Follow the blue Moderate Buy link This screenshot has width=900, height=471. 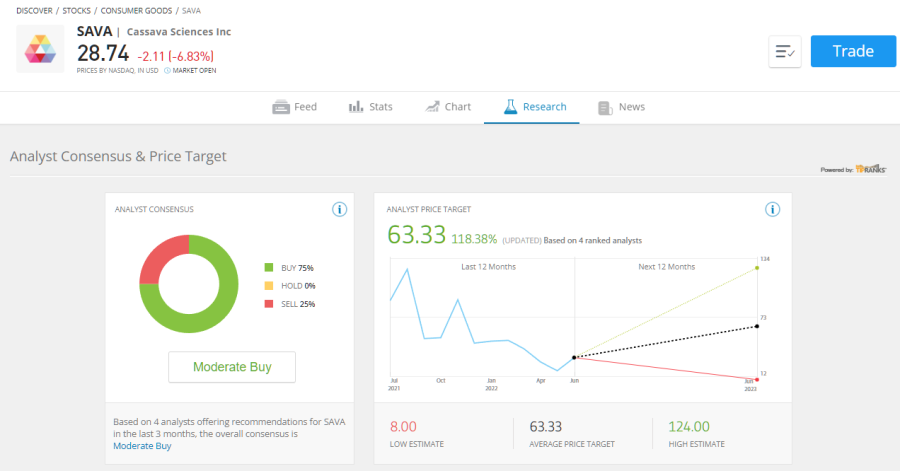coord(142,446)
